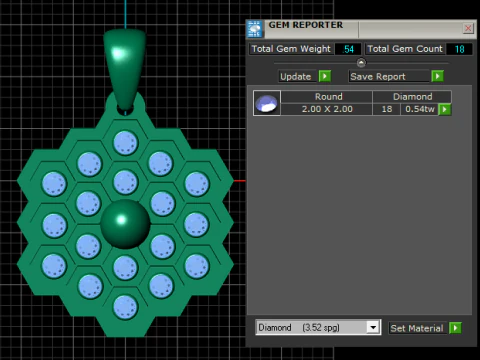Select the round diamond gem thumbnail
Image resolution: width=480 pixels, height=360 pixels.
(267, 103)
